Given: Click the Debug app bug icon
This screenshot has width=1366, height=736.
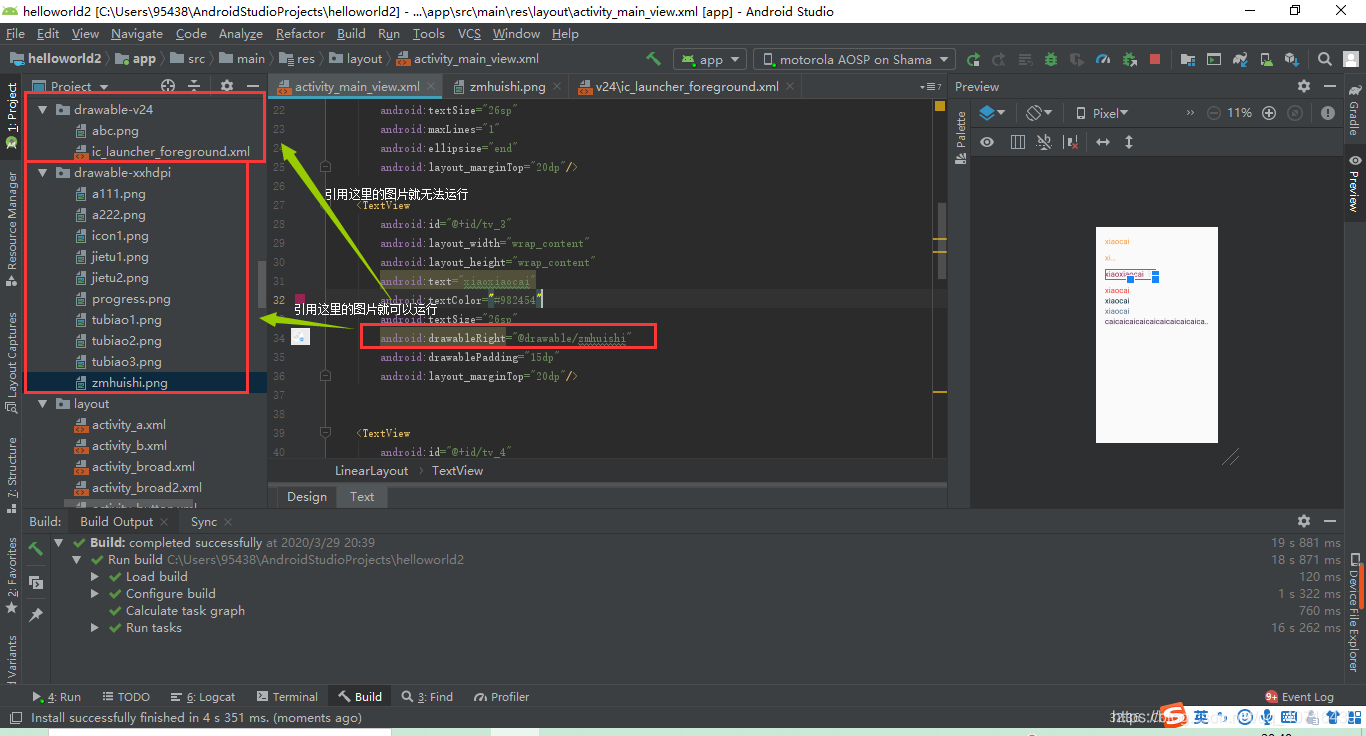Looking at the screenshot, I should (x=1051, y=59).
